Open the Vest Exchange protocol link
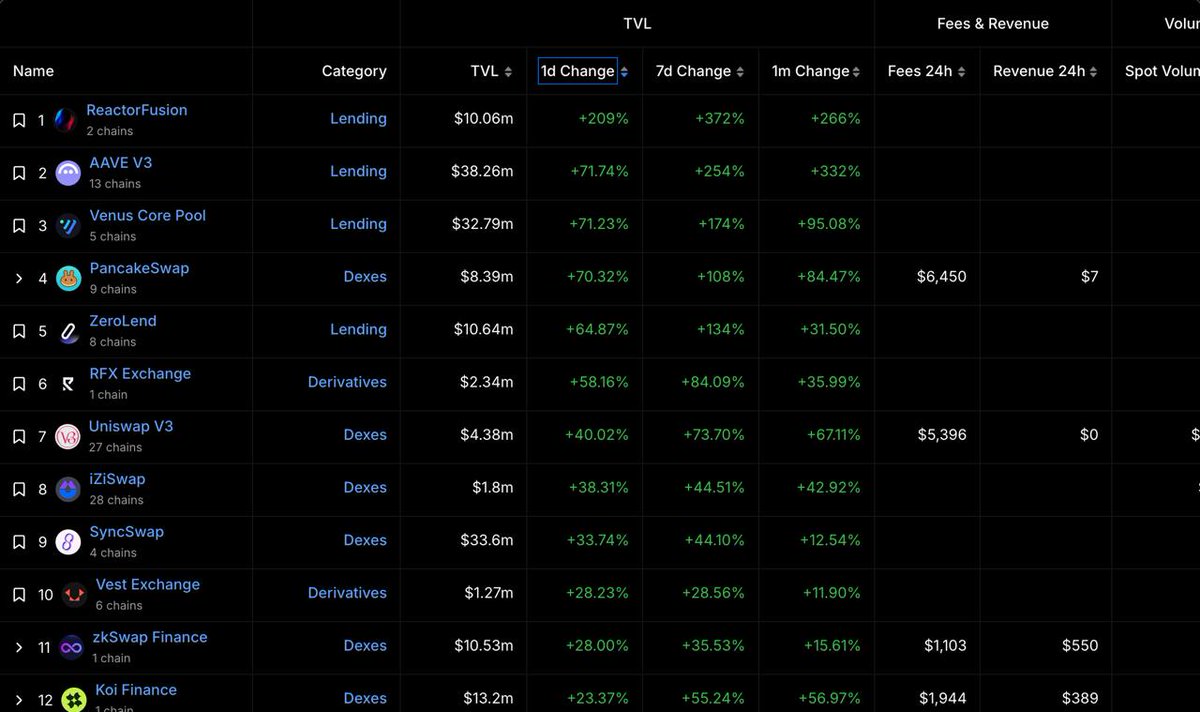 tap(148, 584)
